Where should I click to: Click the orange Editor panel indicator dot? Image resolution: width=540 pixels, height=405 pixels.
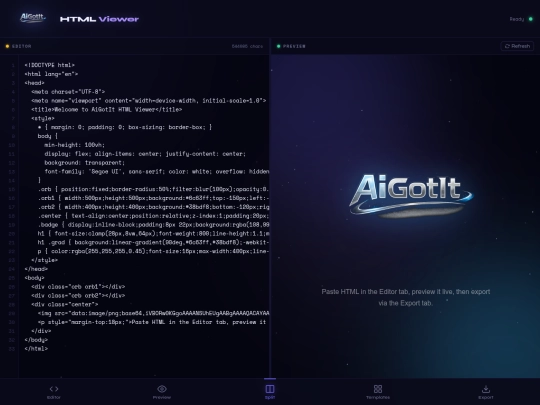point(7,46)
